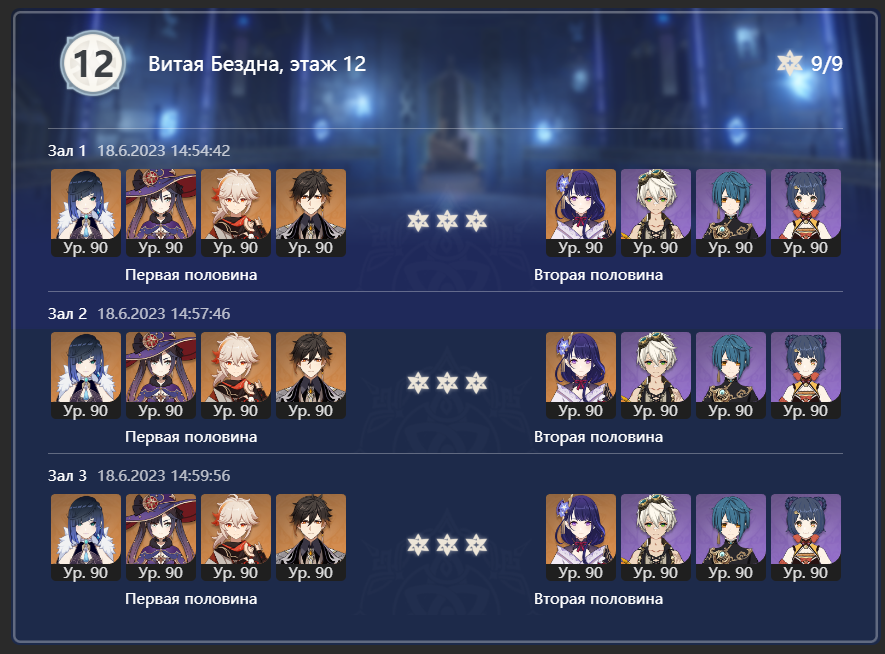Select Raiden Shogun portrait in Зал 3
The height and width of the screenshot is (654, 885).
tap(581, 537)
